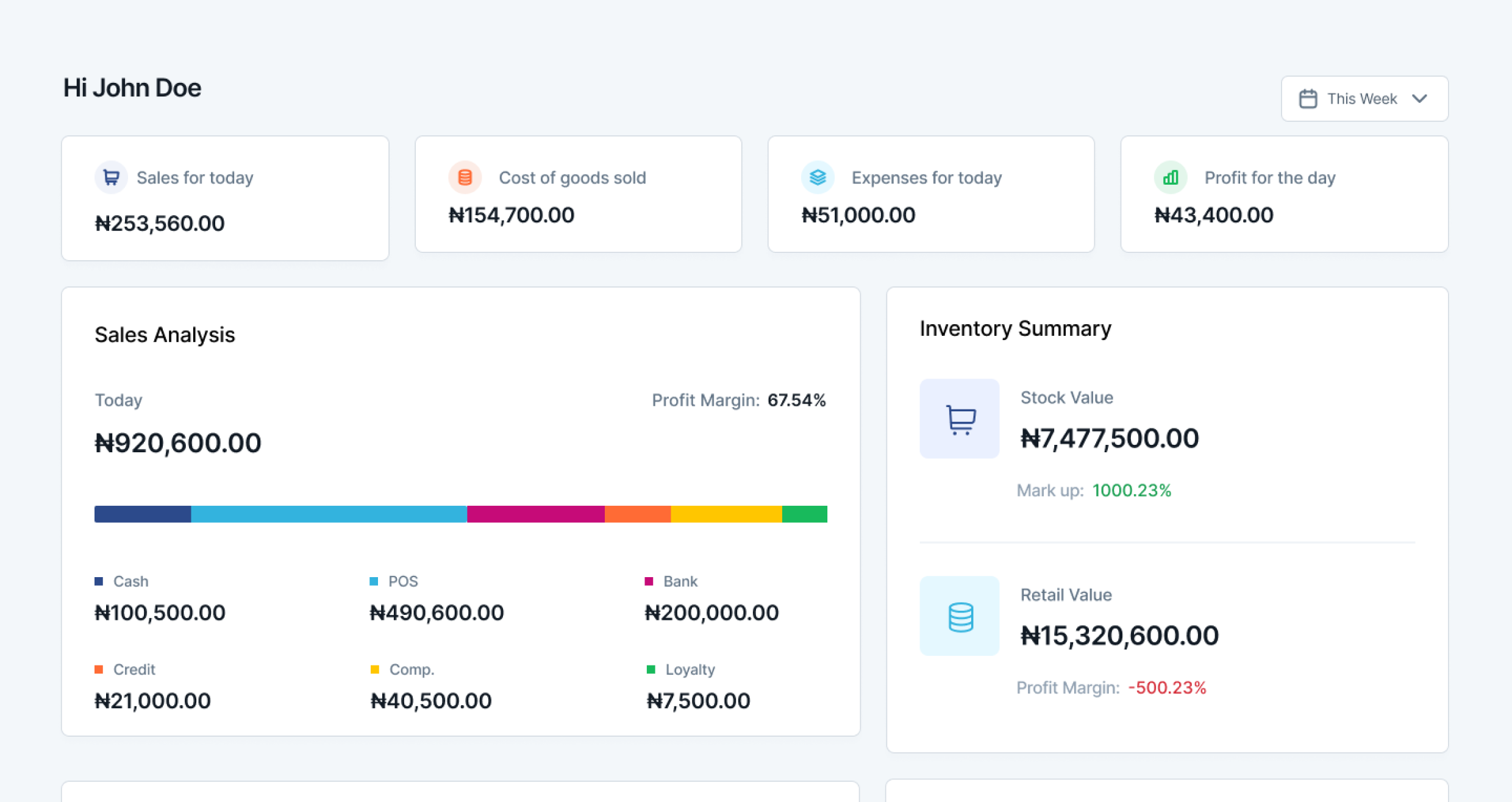Click the Retail Value database icon tile
1512x802 pixels.
959,616
